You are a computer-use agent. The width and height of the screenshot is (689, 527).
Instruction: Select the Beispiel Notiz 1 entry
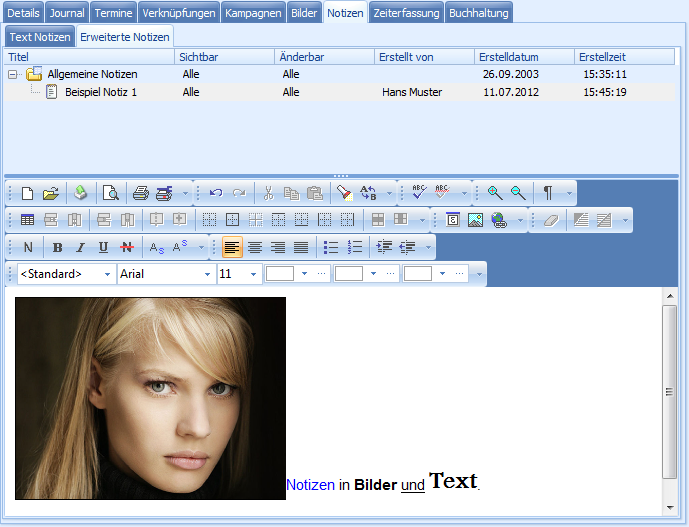tap(100, 92)
